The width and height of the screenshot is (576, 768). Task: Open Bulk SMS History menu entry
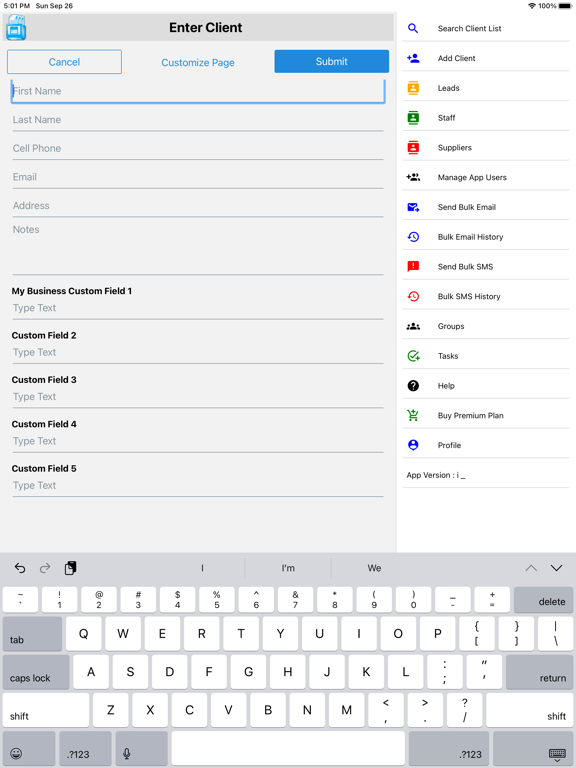coord(486,296)
